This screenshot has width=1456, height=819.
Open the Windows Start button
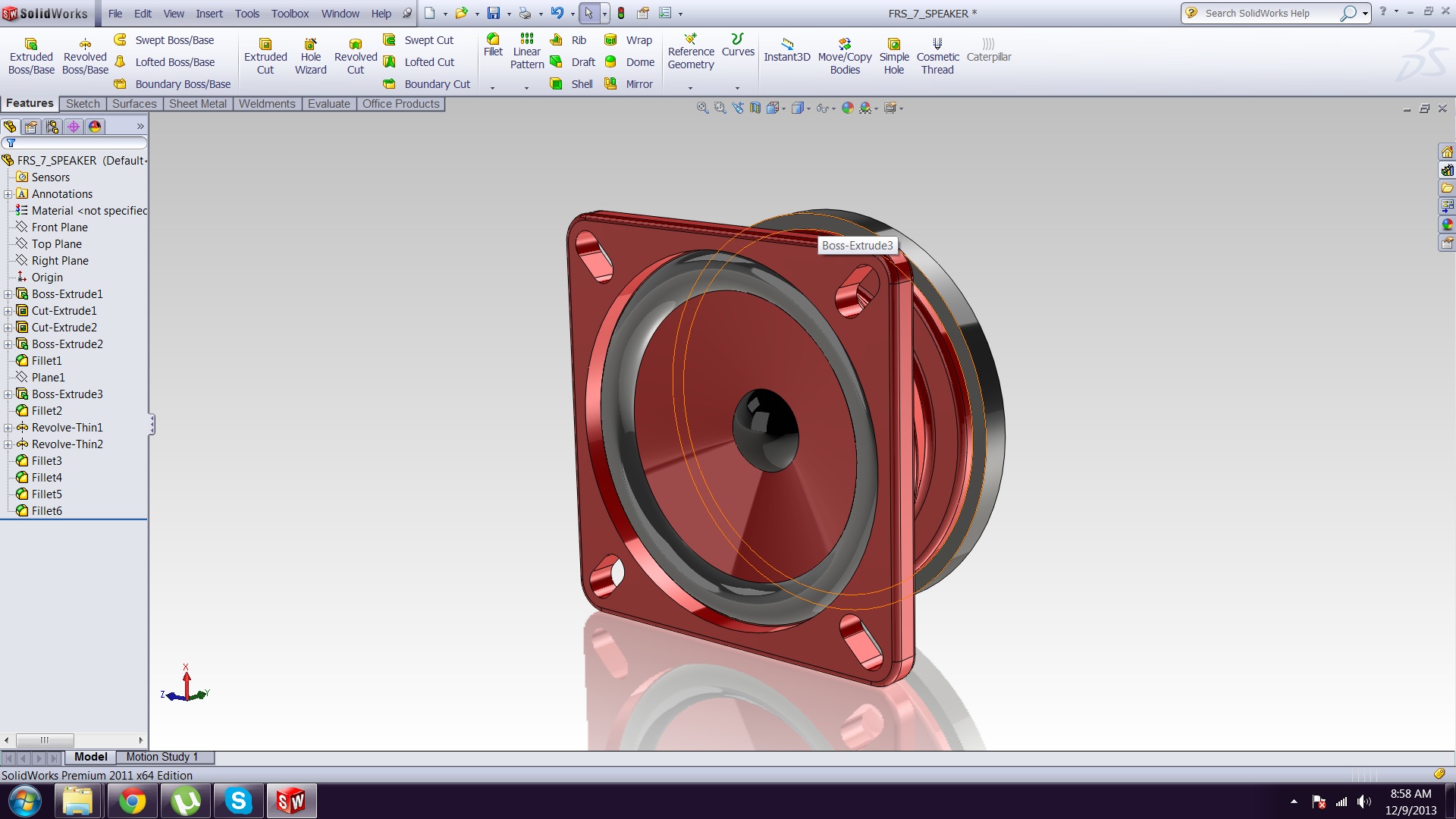24,801
